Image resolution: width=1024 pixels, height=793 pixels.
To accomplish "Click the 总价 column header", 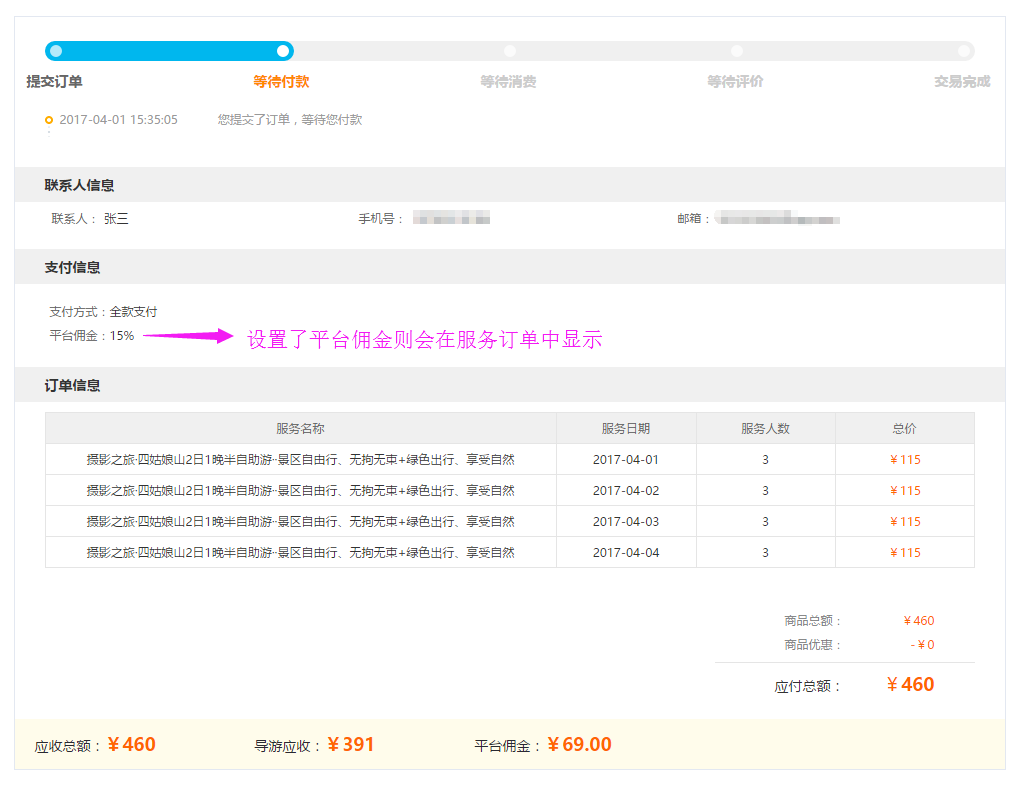I will tap(904, 428).
